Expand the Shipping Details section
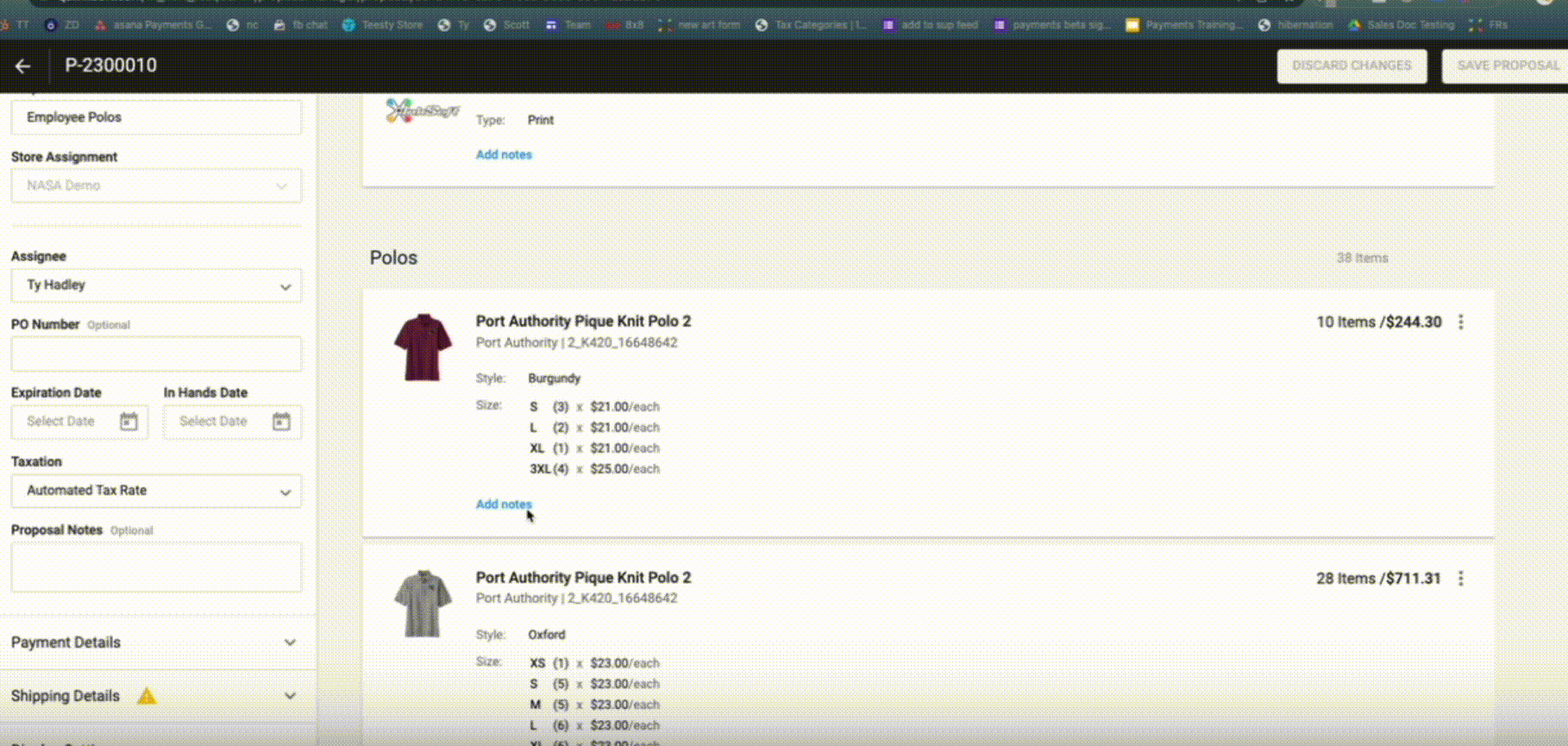1568x746 pixels. click(x=155, y=696)
